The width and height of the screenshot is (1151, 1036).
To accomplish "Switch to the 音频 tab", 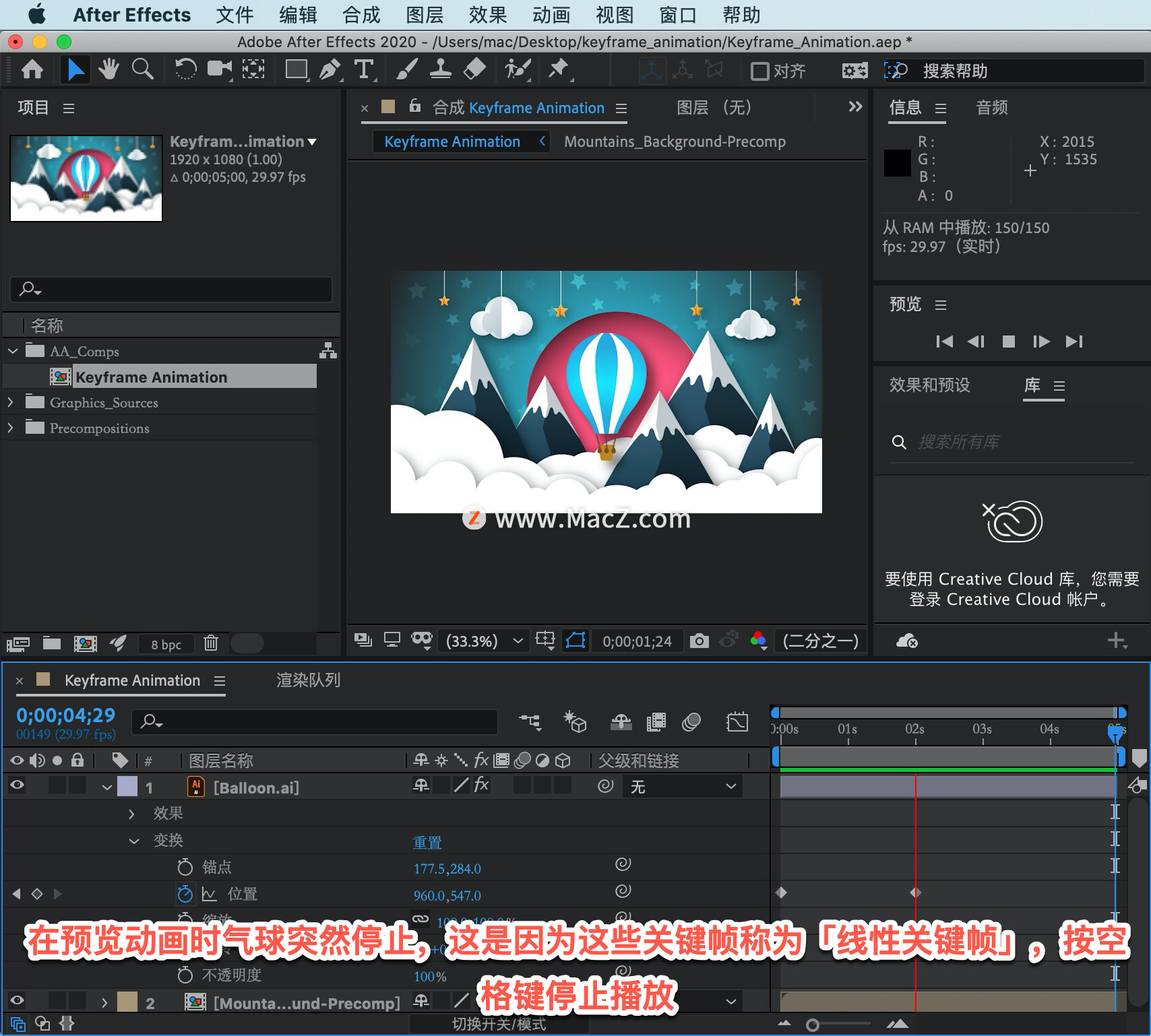I will (x=992, y=108).
